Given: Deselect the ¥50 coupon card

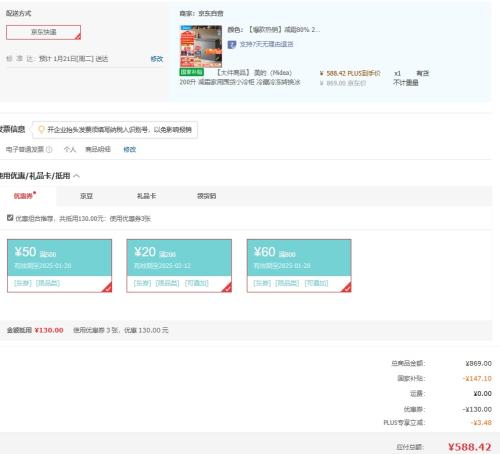Looking at the screenshot, I should tap(59, 266).
